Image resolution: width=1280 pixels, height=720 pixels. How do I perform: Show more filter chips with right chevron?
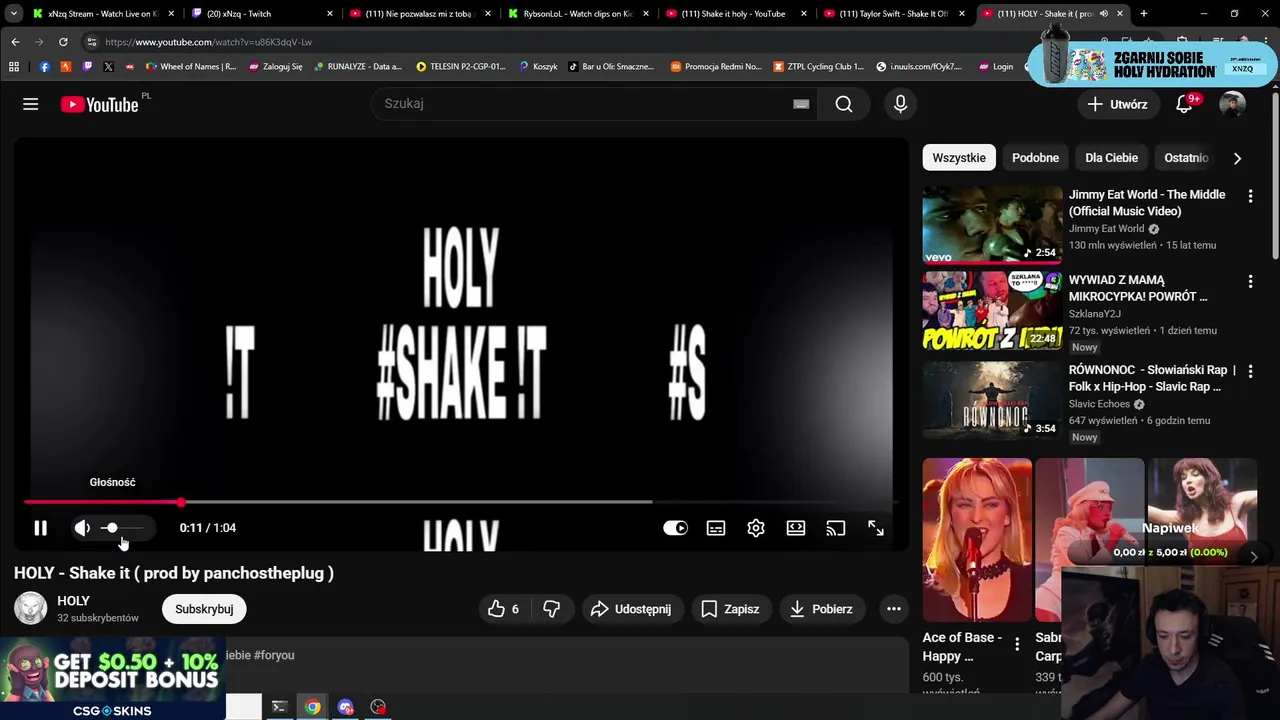[x=1237, y=158]
